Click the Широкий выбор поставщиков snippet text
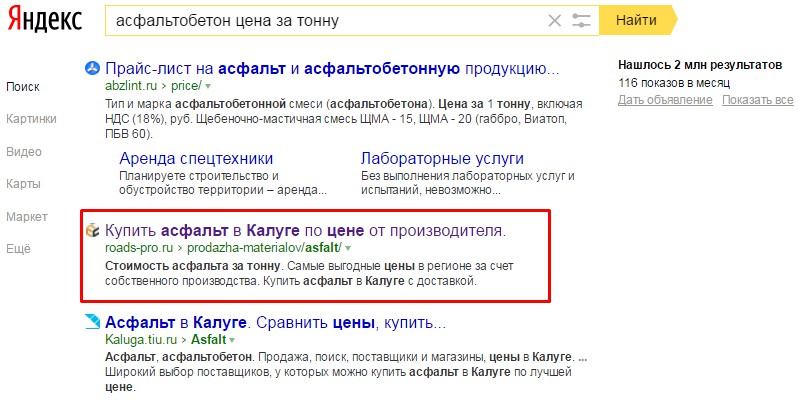The width and height of the screenshot is (799, 405). [x=338, y=379]
